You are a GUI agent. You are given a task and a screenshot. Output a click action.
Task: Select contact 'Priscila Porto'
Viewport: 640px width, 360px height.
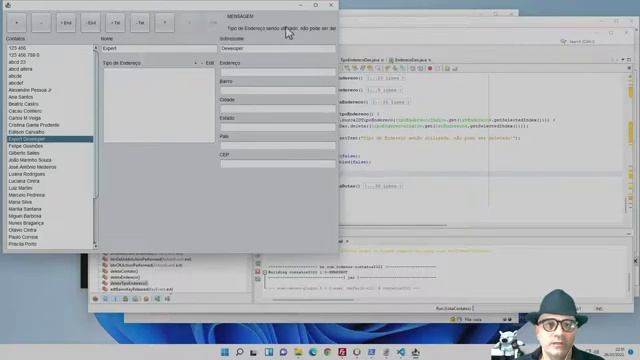click(50, 244)
